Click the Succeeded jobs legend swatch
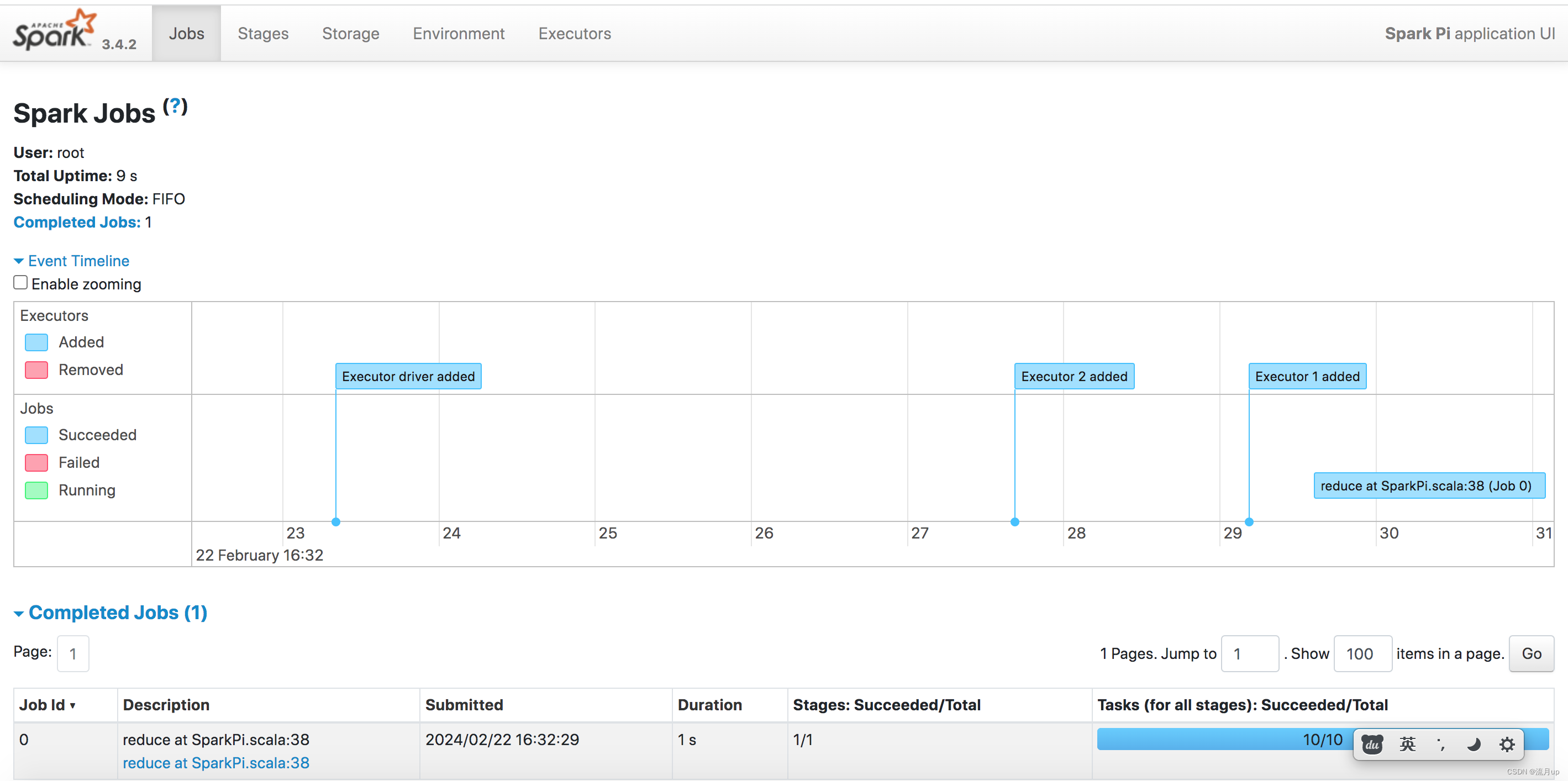Screen dimensions: 1568x781 pyautogui.click(x=36, y=435)
